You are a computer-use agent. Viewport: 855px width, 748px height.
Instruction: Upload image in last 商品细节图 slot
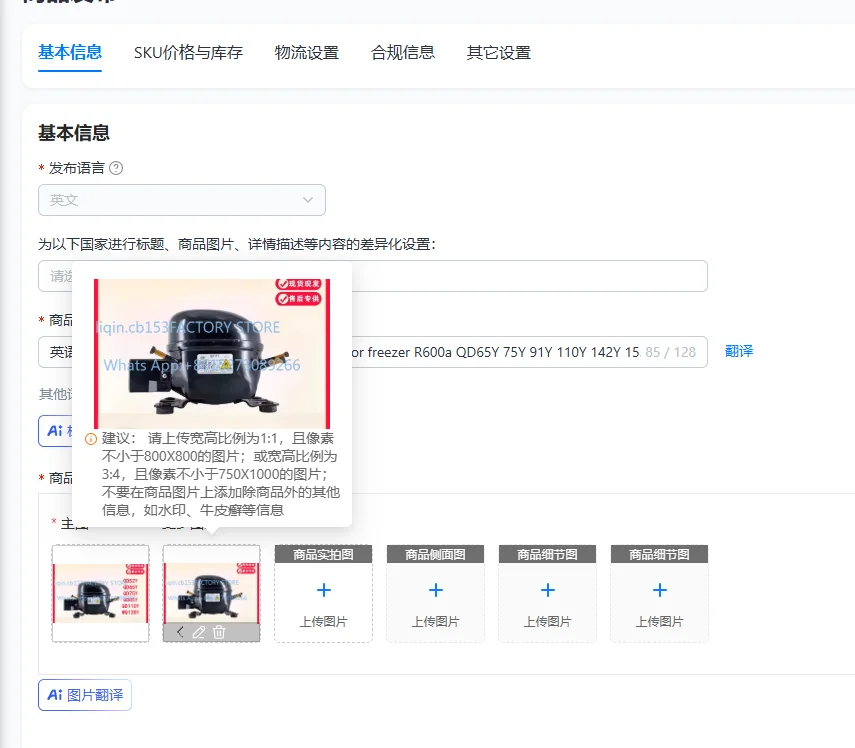click(x=659, y=593)
